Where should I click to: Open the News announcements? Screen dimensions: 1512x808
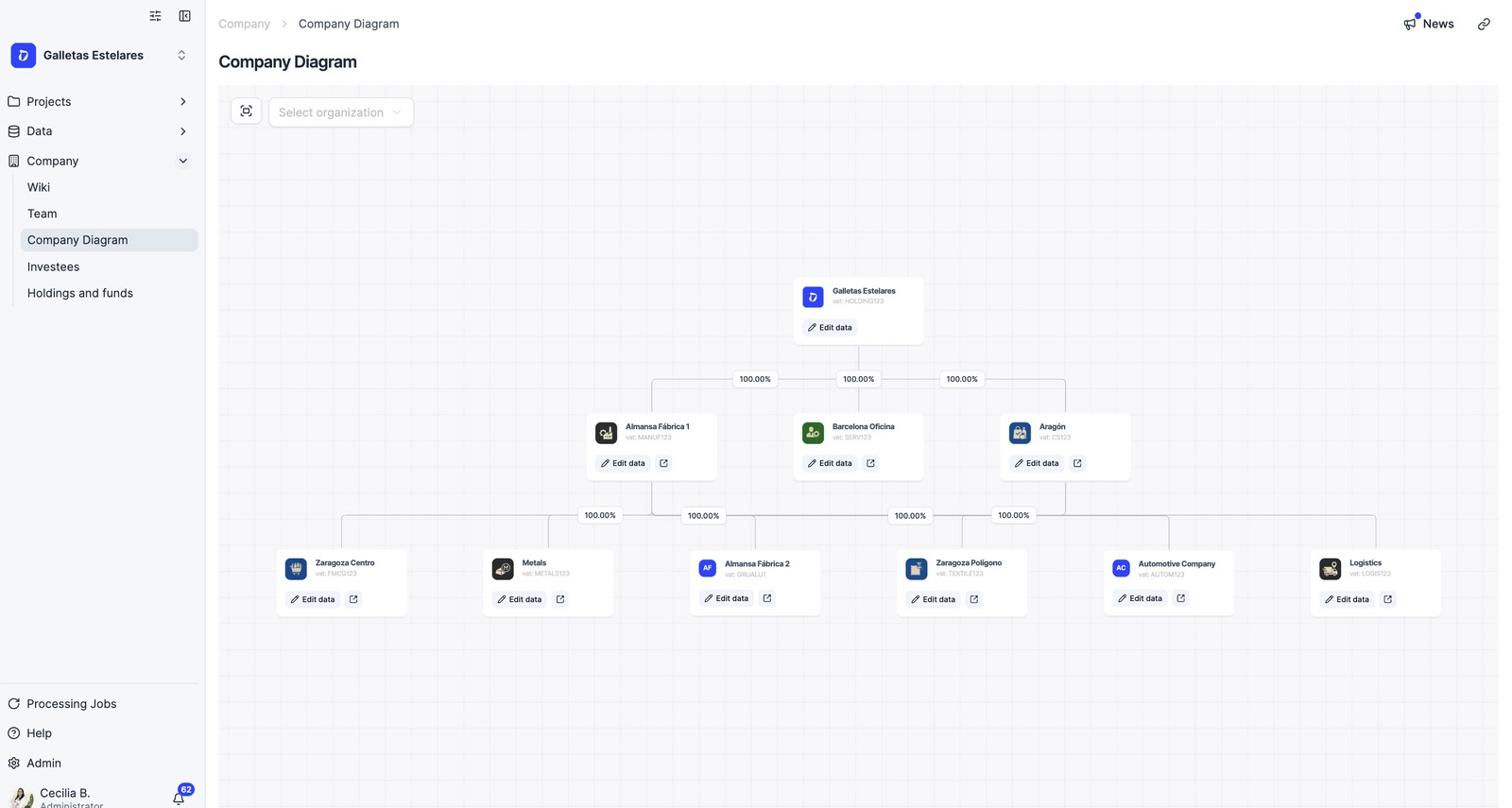pyautogui.click(x=1429, y=24)
